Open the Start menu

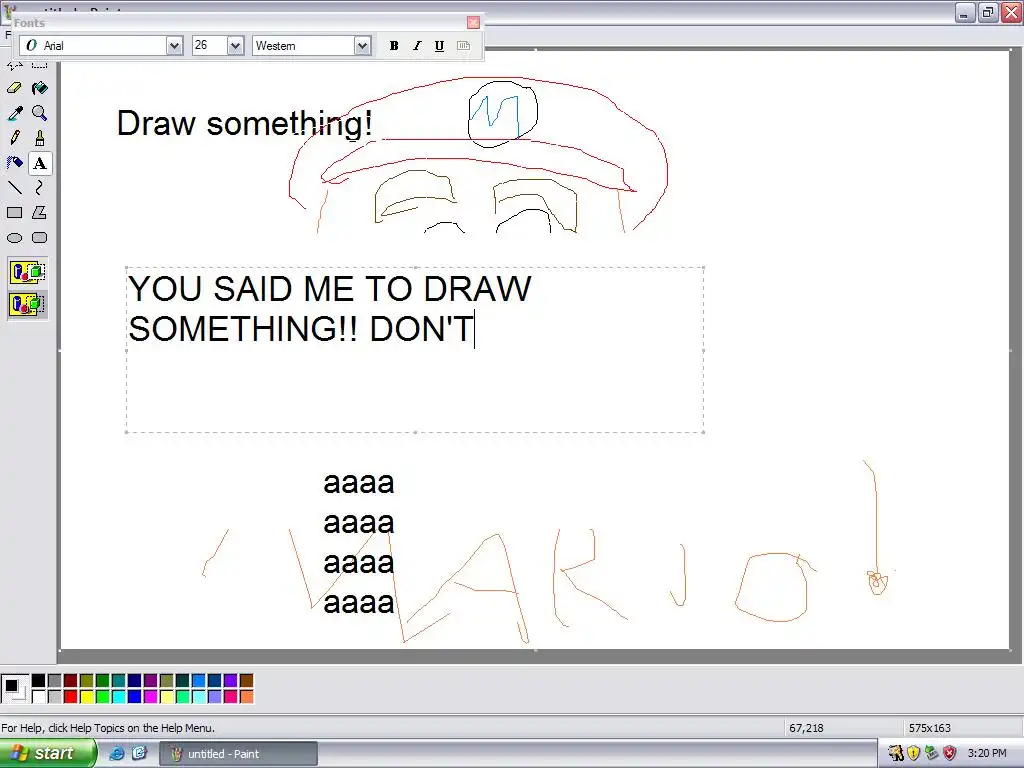[x=47, y=753]
